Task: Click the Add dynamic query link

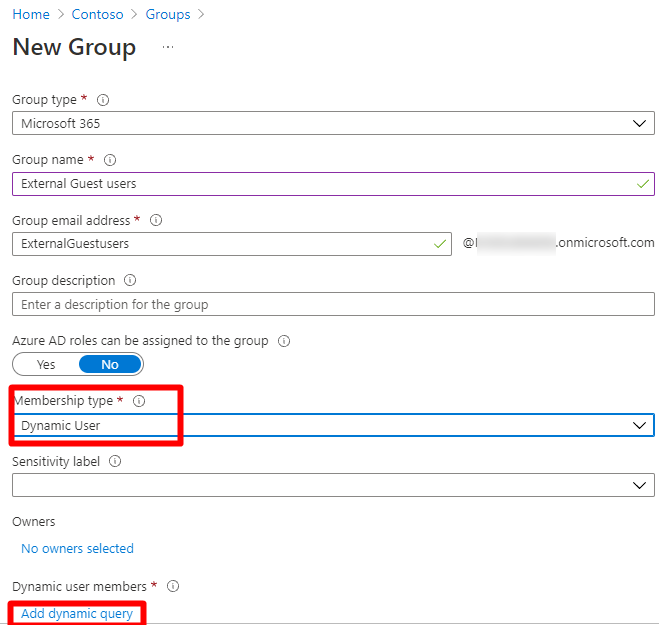Action: coord(77,614)
